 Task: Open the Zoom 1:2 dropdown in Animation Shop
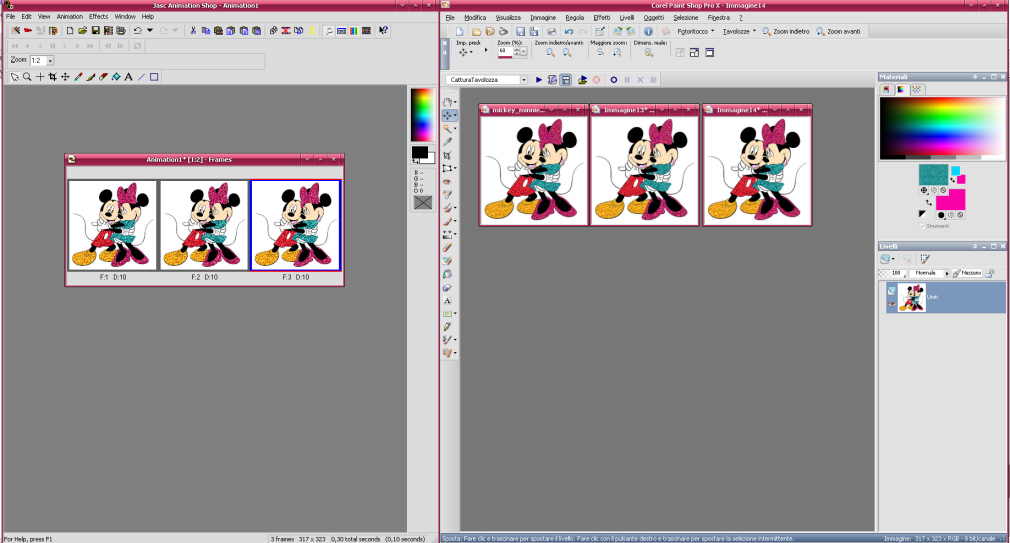pyautogui.click(x=50, y=61)
